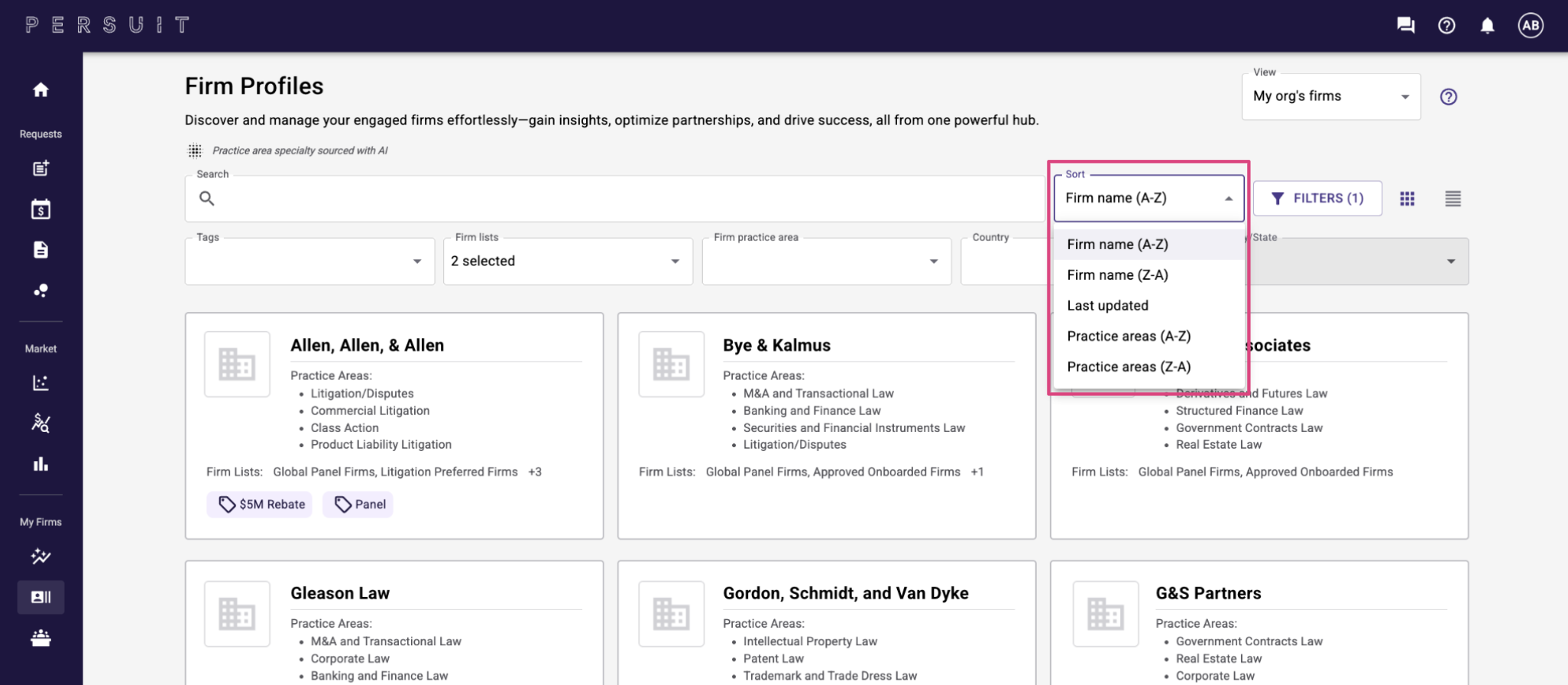Viewport: 1568px width, 685px height.
Task: Click Class Action practice area
Action: [x=345, y=428]
